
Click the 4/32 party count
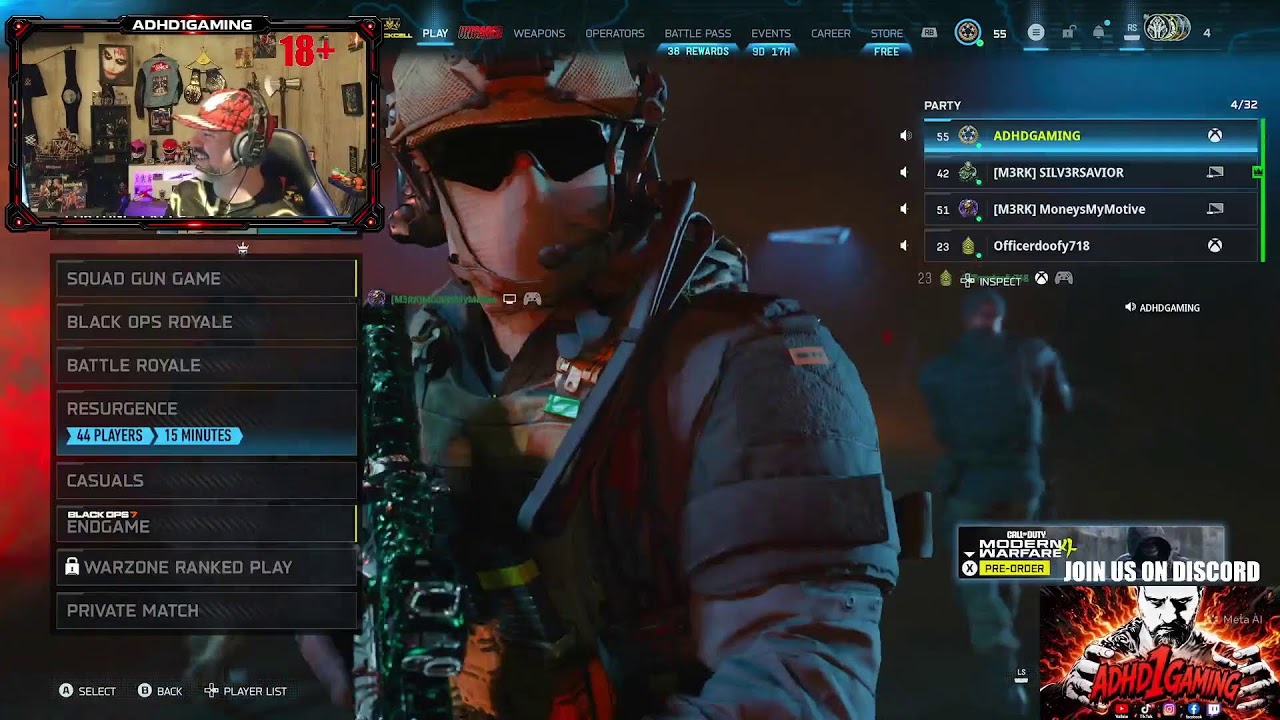pos(1243,105)
